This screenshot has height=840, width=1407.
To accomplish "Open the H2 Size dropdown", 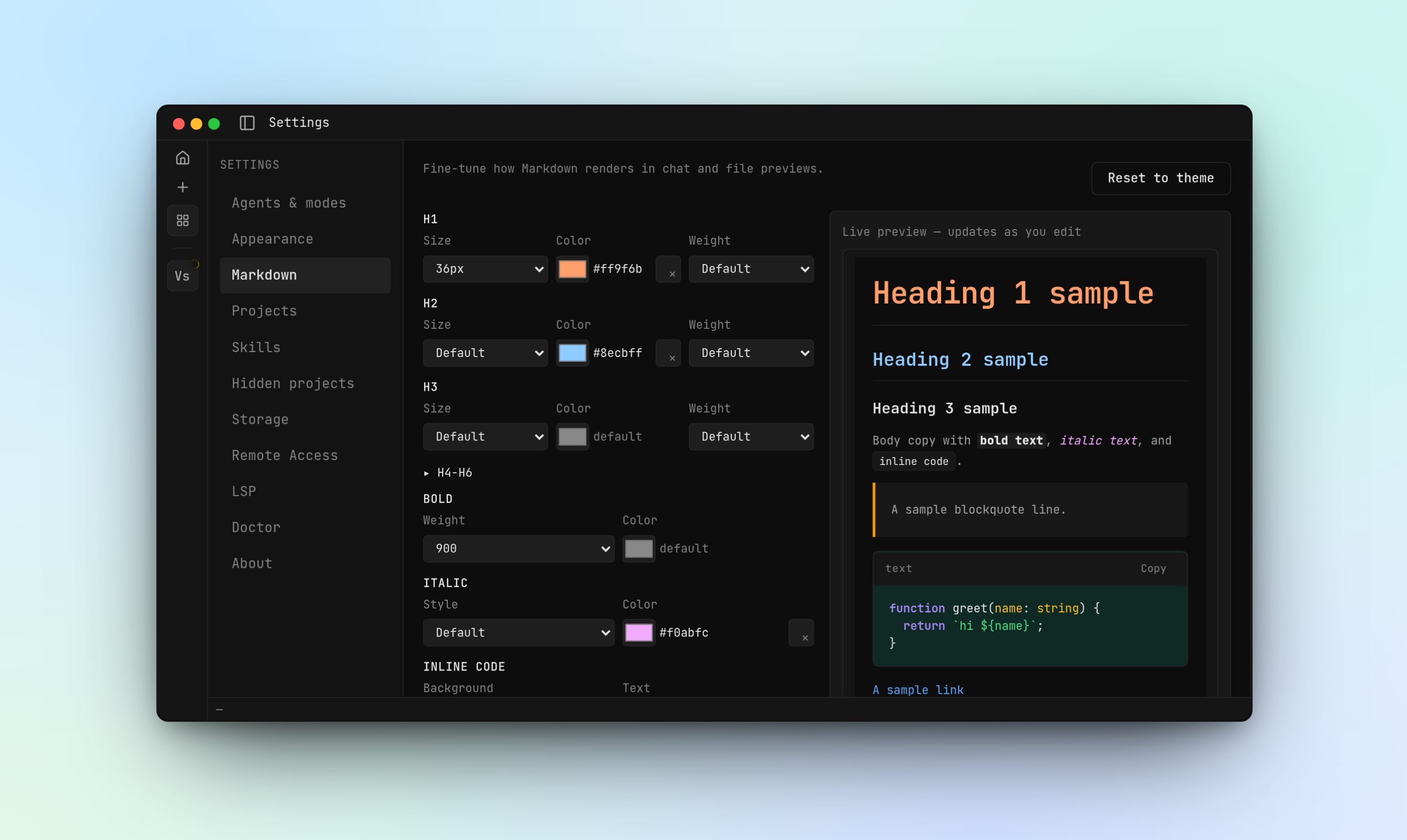I will point(485,353).
